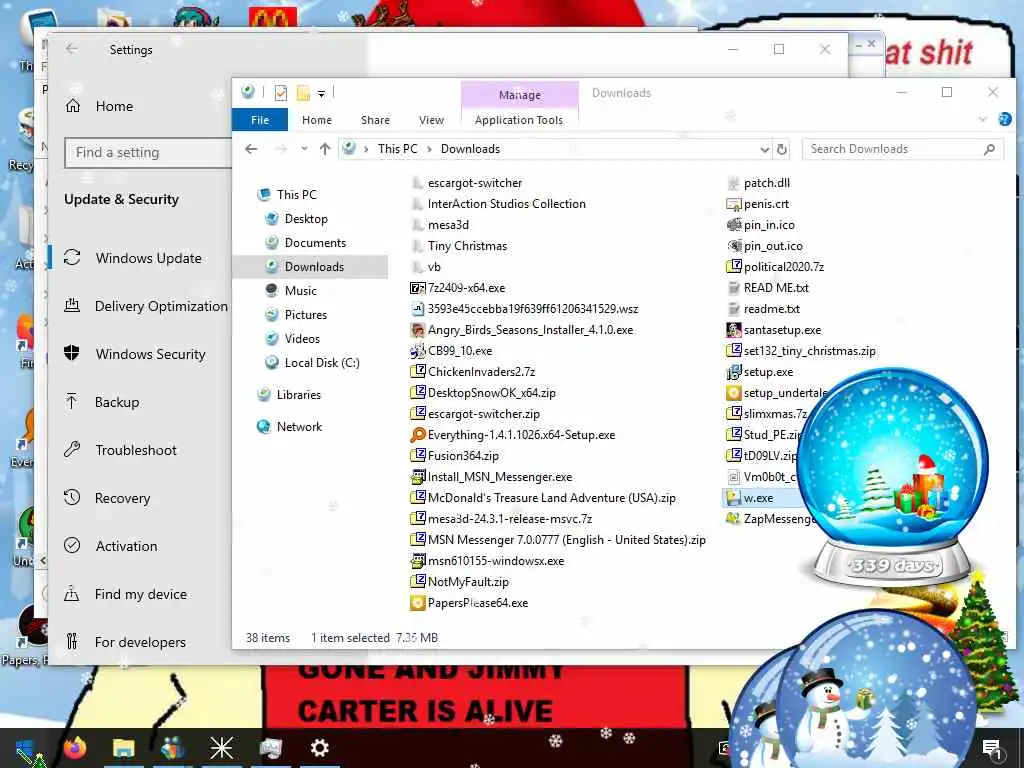1024x768 pixels.
Task: Select Everything-1.4.1.1026 setup icon
Action: [x=417, y=435]
